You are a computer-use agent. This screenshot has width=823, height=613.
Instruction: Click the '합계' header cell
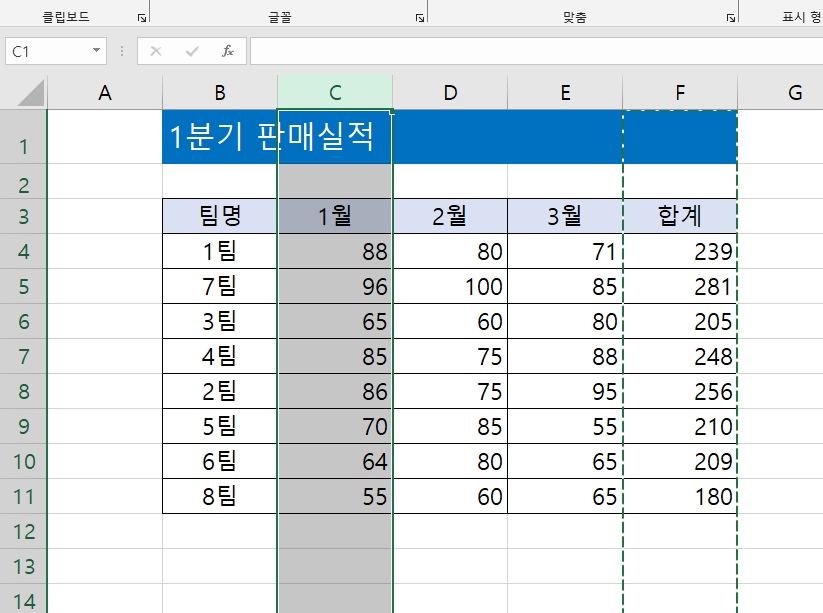tap(680, 216)
